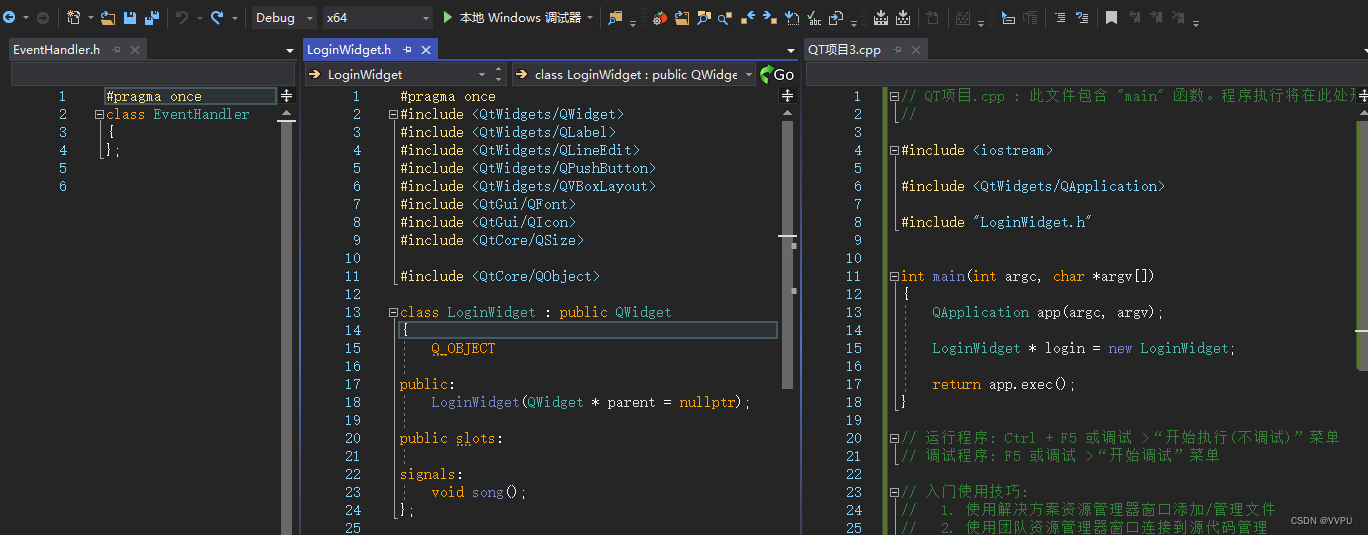Open the x64 platform dropdown
This screenshot has width=1368, height=535.
(x=378, y=18)
